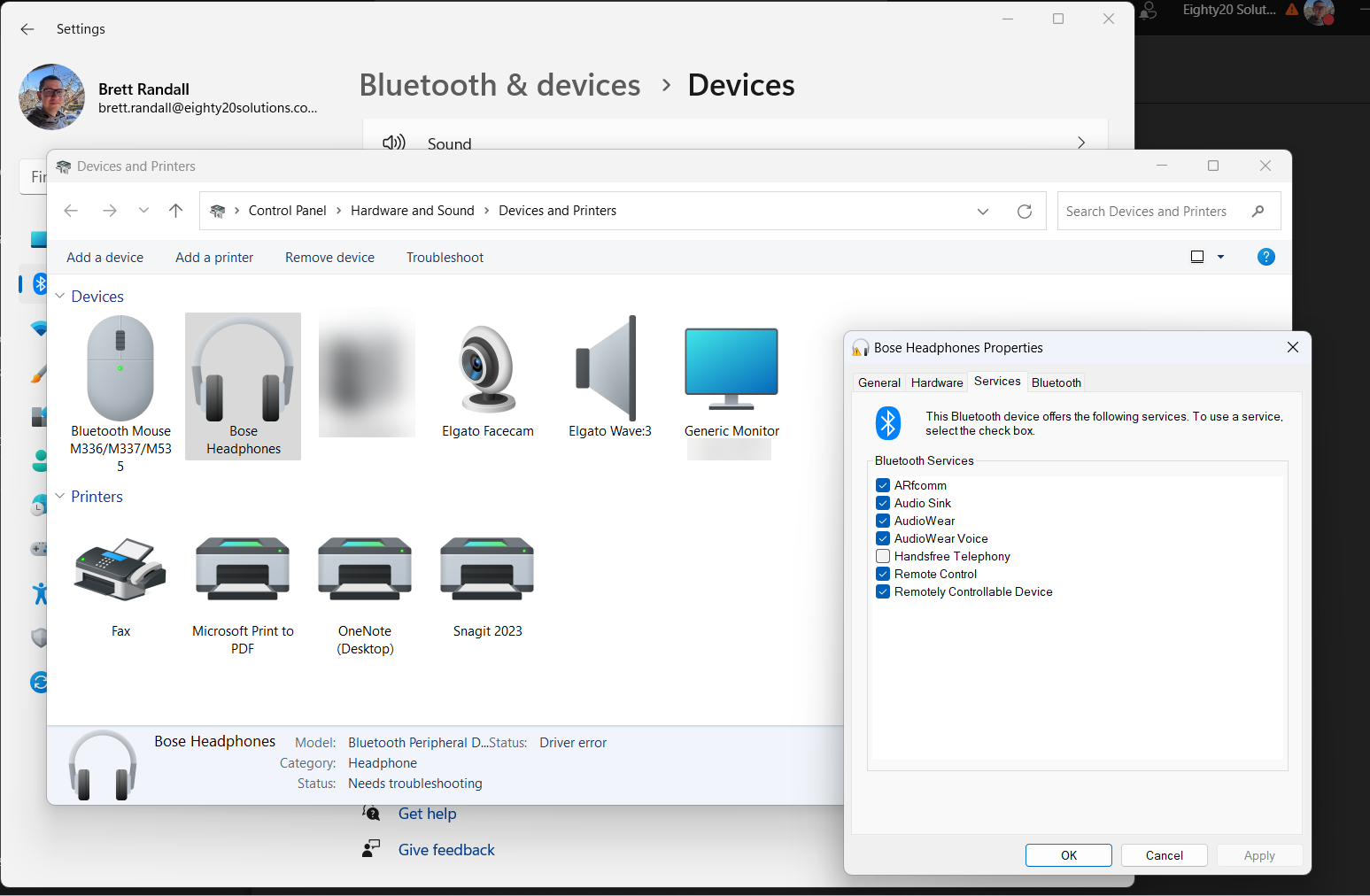Collapse the Devices group
The image size is (1370, 896).
tap(60, 296)
